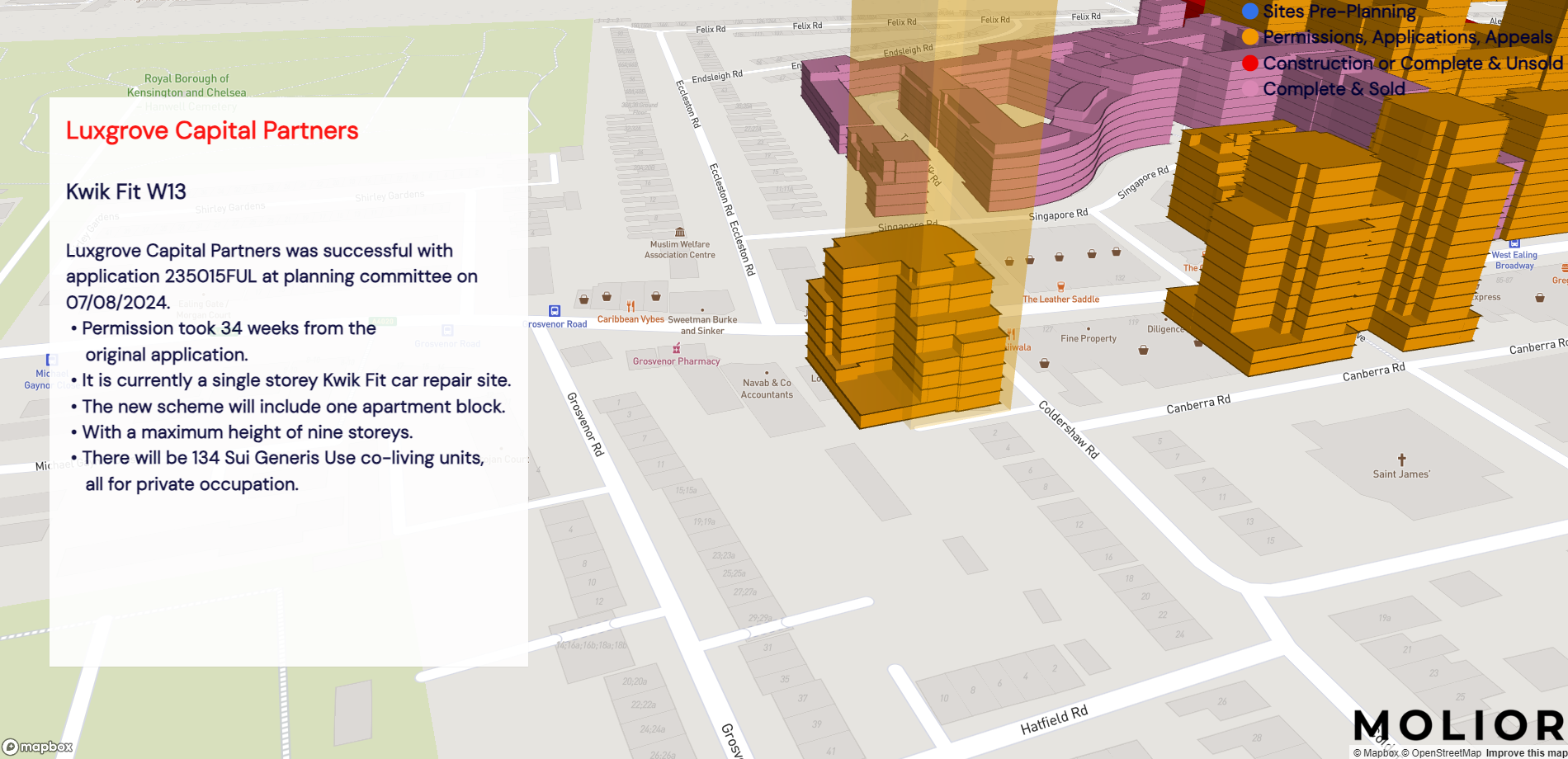The height and width of the screenshot is (759, 1568).
Task: Click the Complete & Sold legend label
Action: point(1334,89)
